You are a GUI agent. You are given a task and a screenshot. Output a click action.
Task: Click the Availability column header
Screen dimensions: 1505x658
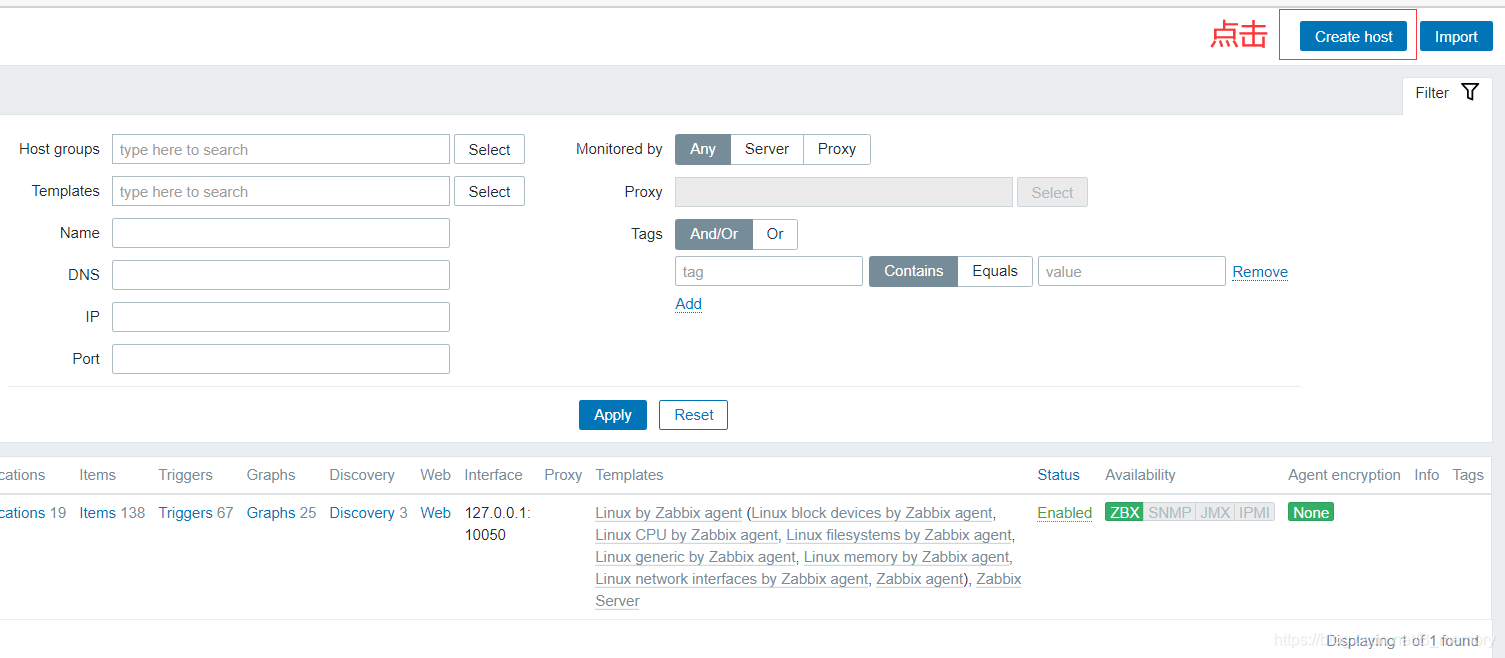click(1140, 475)
